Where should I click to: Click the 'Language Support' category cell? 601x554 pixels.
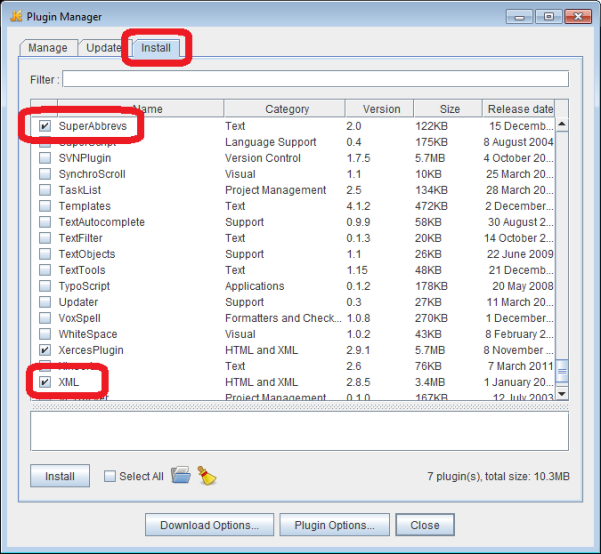270,142
